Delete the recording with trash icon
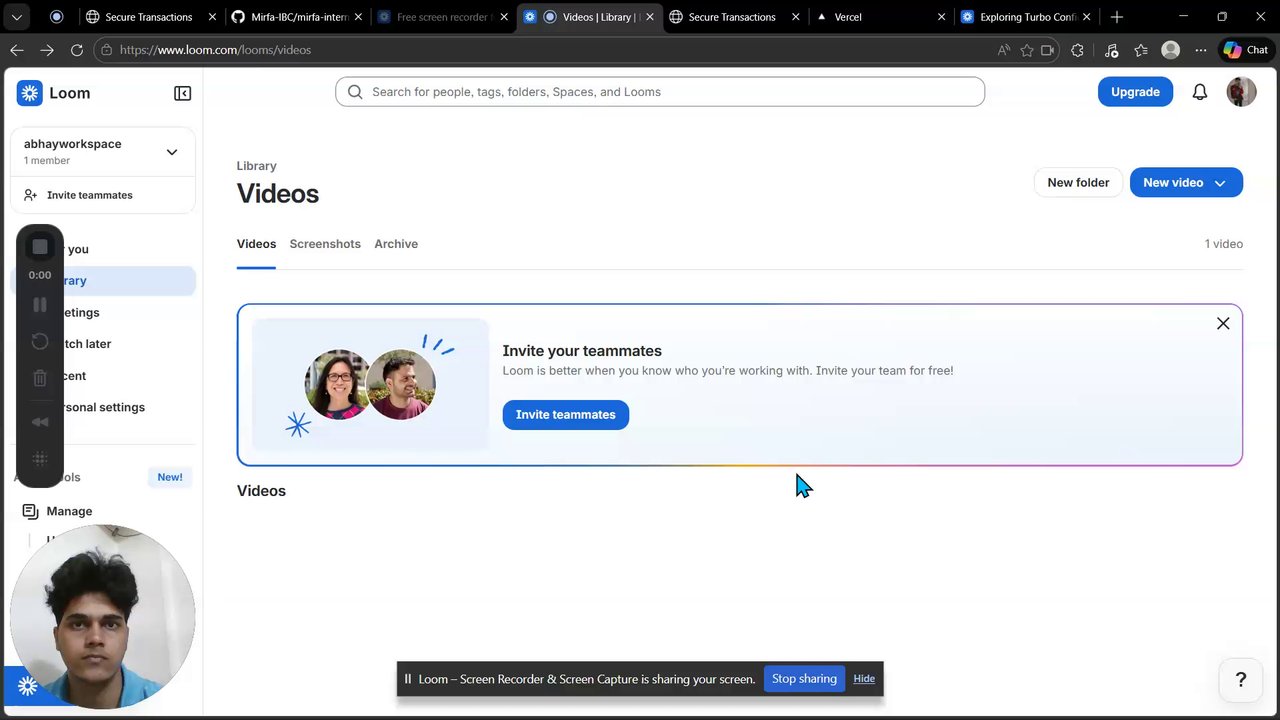 [40, 378]
